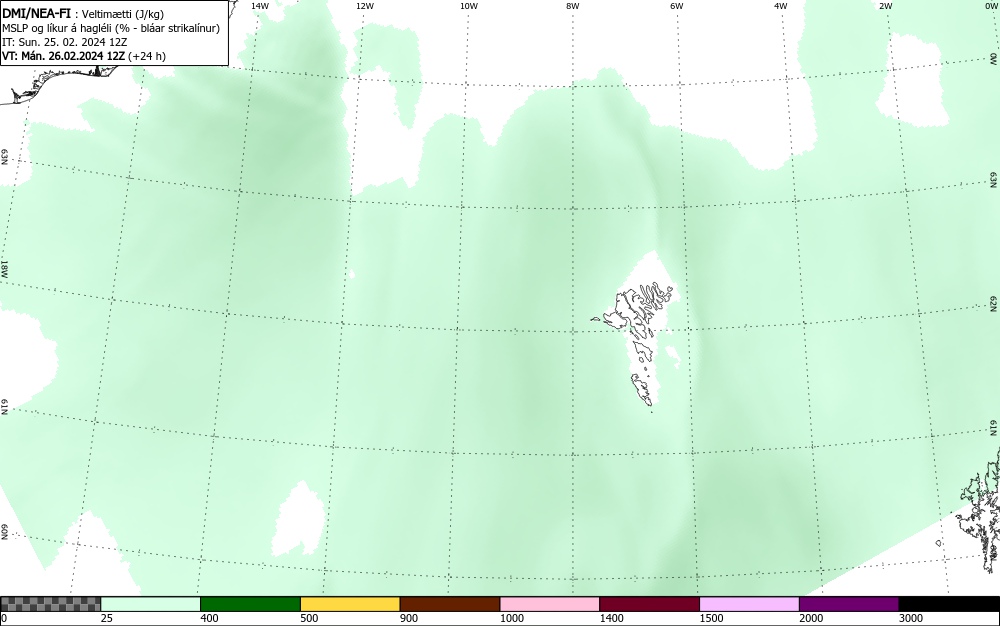Click the "10W" longitude label

(x=469, y=6)
